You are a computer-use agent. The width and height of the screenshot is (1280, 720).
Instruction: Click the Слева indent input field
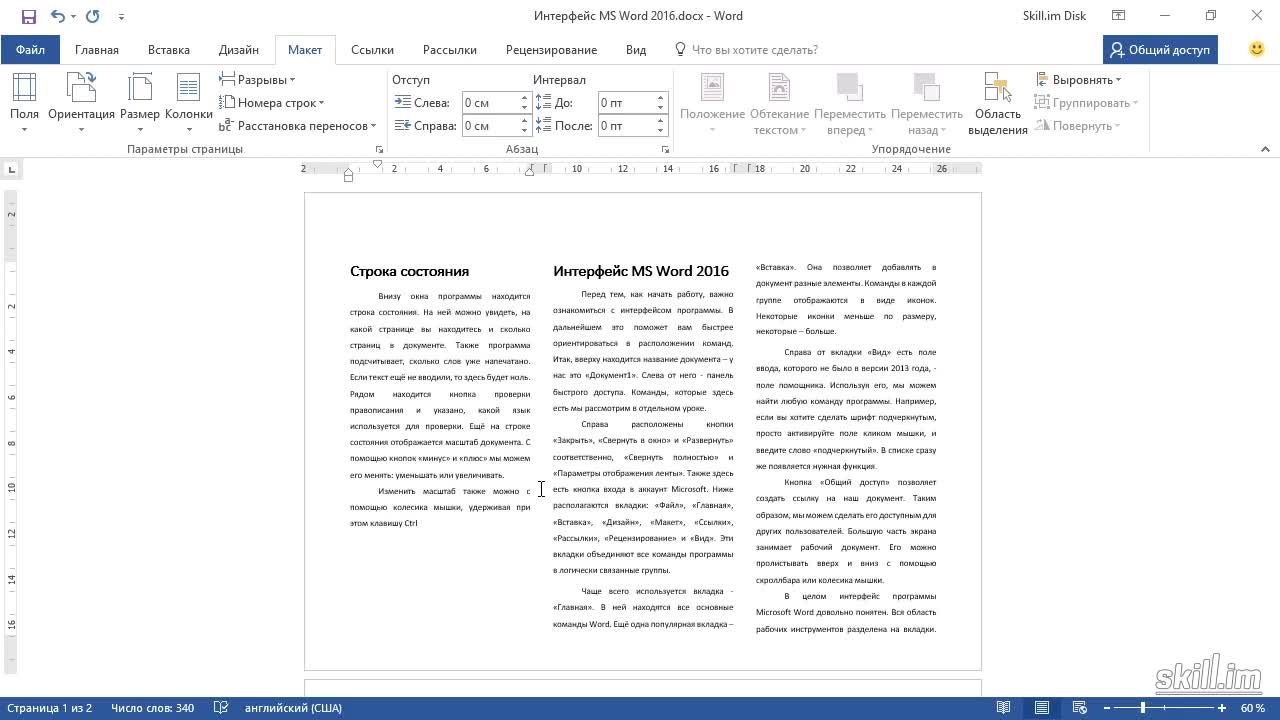coord(490,103)
